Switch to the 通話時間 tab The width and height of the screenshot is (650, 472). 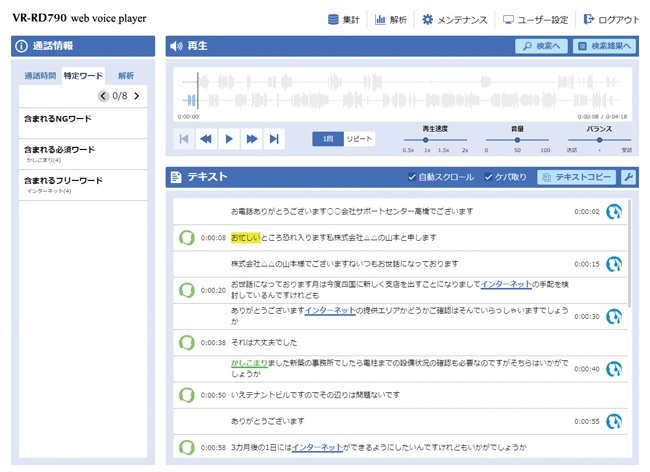coord(40,75)
